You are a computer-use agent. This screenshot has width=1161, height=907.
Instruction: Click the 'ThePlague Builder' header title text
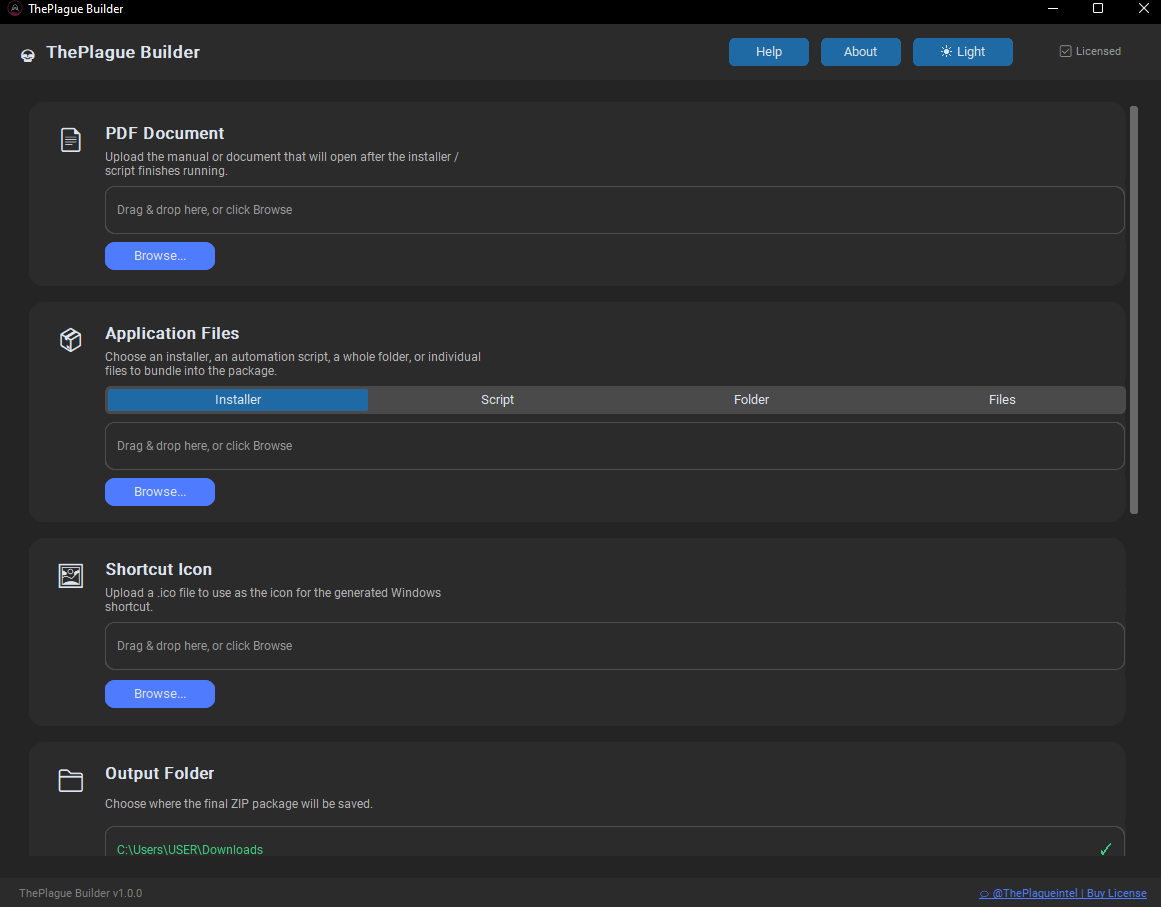(x=123, y=52)
